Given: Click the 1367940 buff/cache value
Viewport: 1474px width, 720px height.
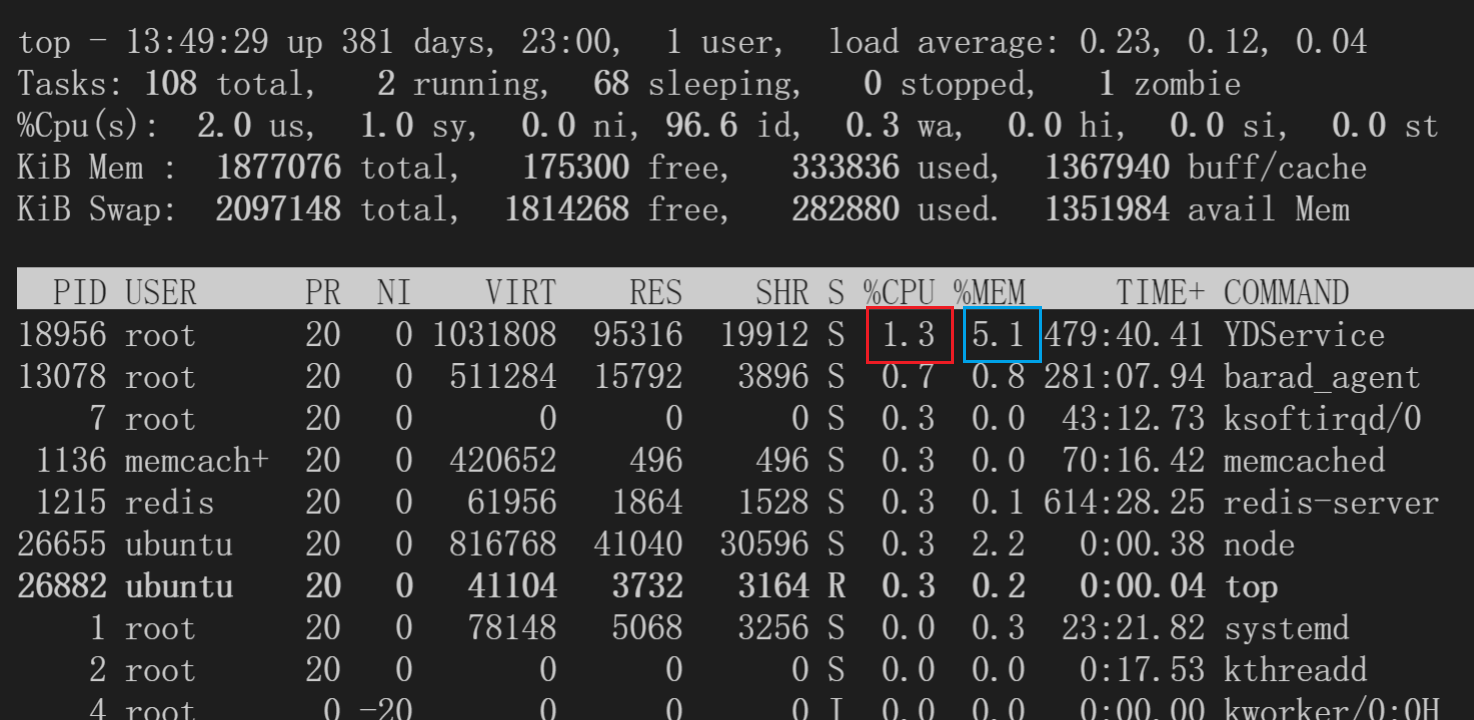Looking at the screenshot, I should pos(1107,167).
